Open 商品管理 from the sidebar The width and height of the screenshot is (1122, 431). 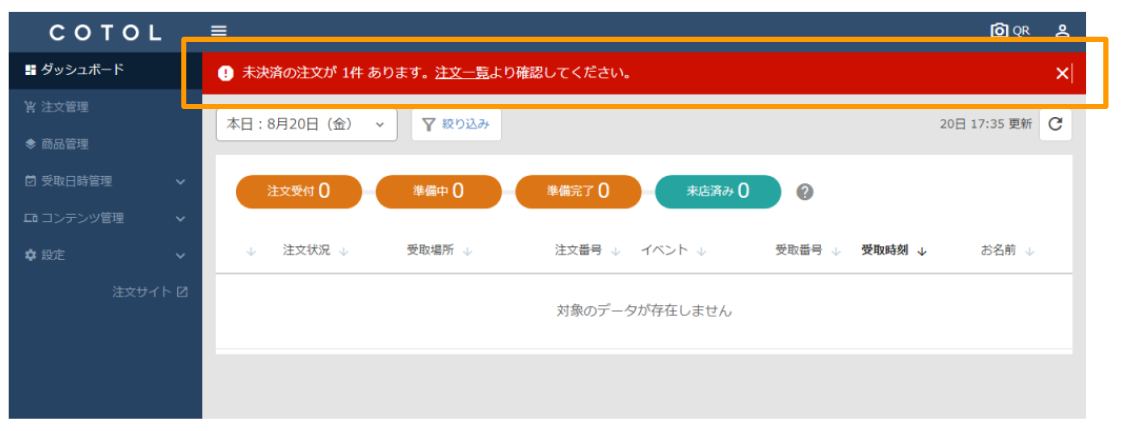(63, 144)
